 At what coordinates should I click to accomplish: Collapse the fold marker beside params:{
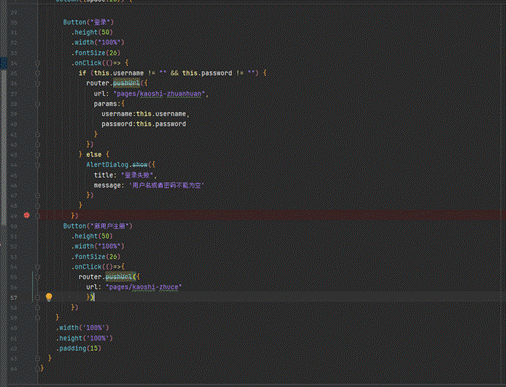pyautogui.click(x=37, y=104)
